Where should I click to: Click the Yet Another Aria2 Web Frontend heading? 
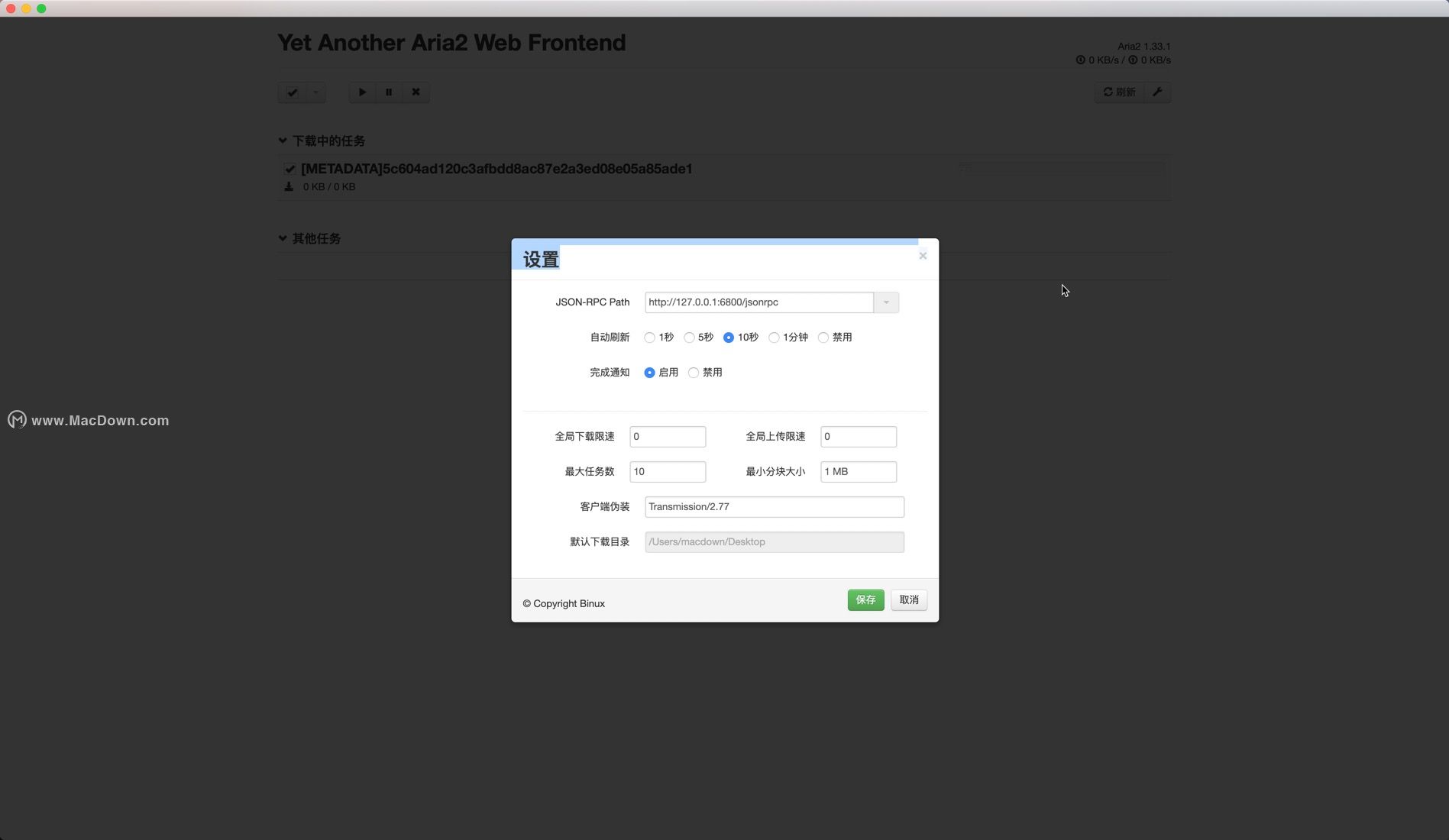pyautogui.click(x=451, y=43)
